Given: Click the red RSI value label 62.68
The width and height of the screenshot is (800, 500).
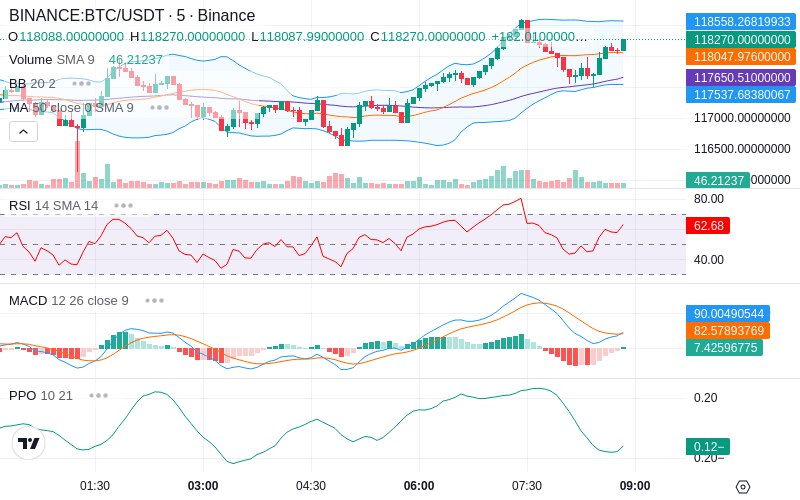Looking at the screenshot, I should 708,226.
